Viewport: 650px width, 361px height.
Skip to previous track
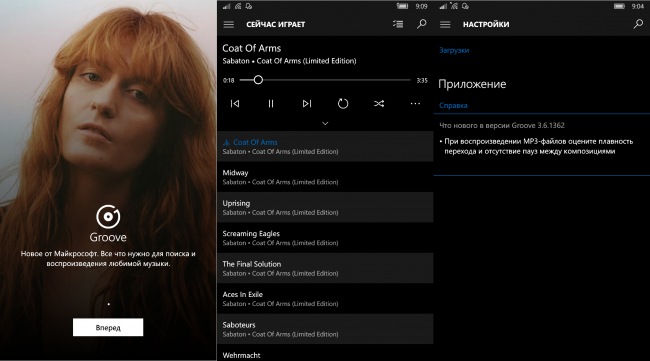click(235, 104)
